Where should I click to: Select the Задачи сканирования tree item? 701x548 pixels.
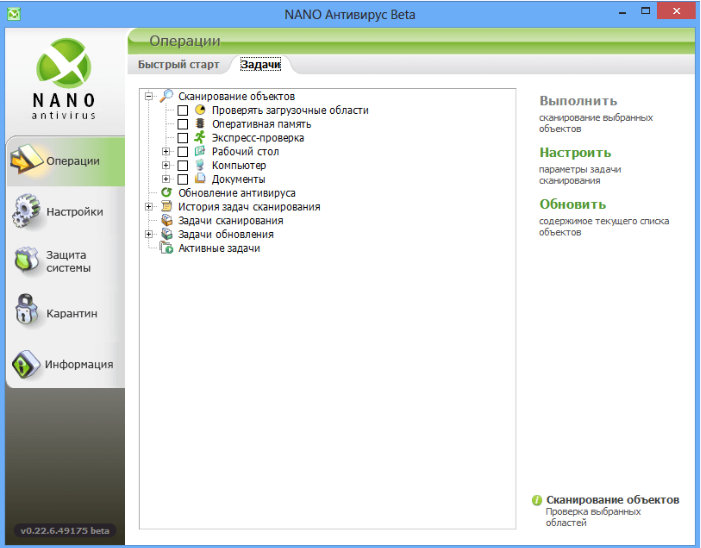point(231,220)
